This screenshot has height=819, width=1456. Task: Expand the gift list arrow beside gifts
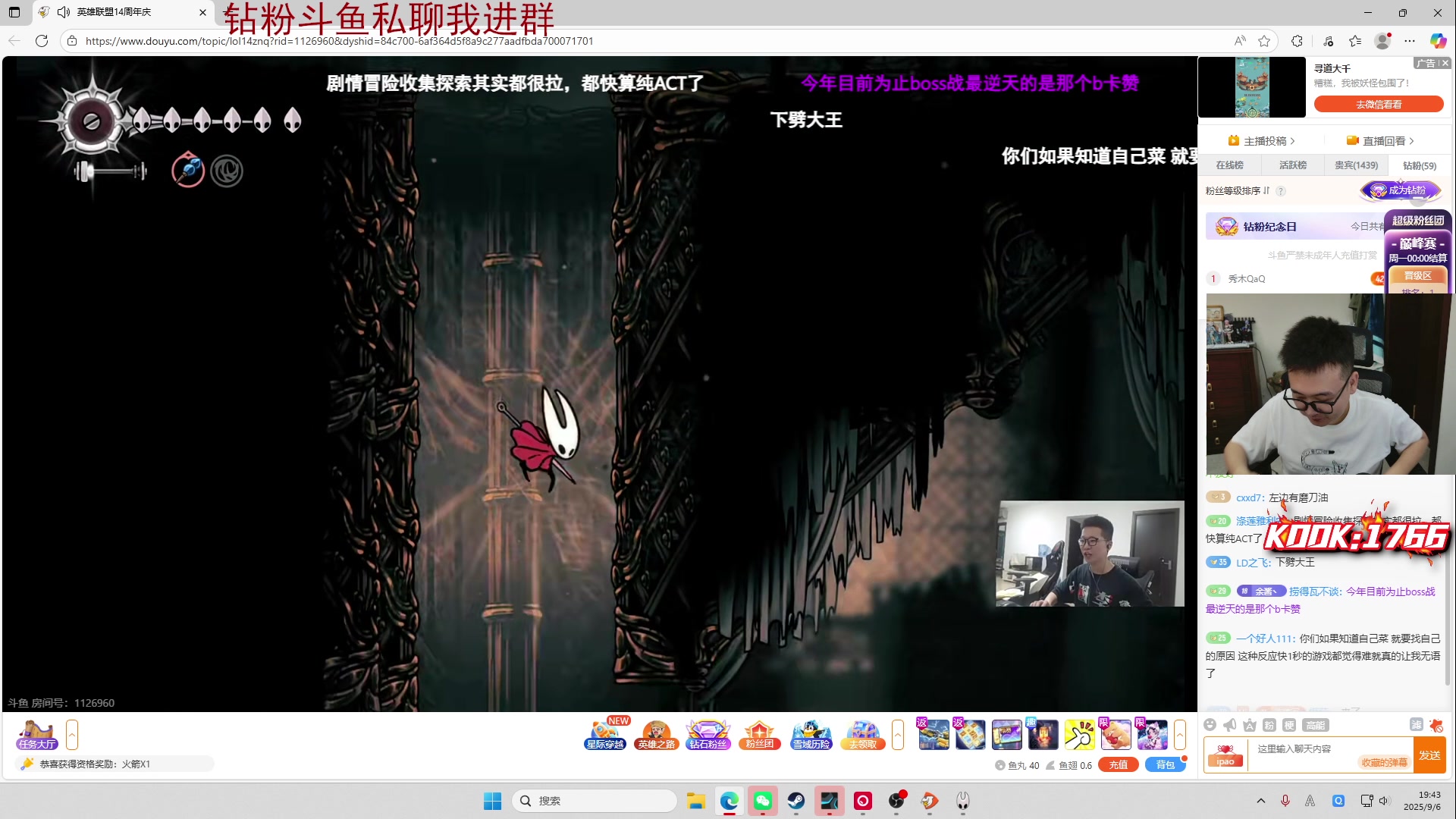coord(1180,734)
